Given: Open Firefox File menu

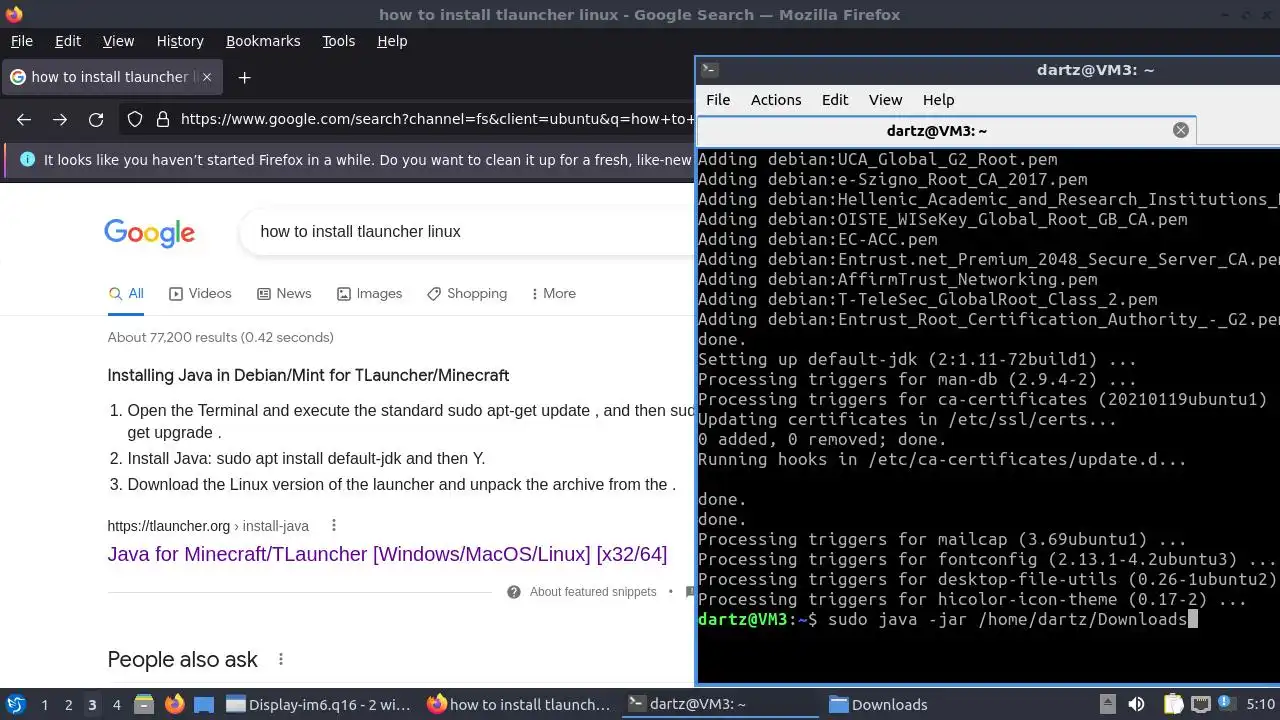Looking at the screenshot, I should click(x=22, y=41).
